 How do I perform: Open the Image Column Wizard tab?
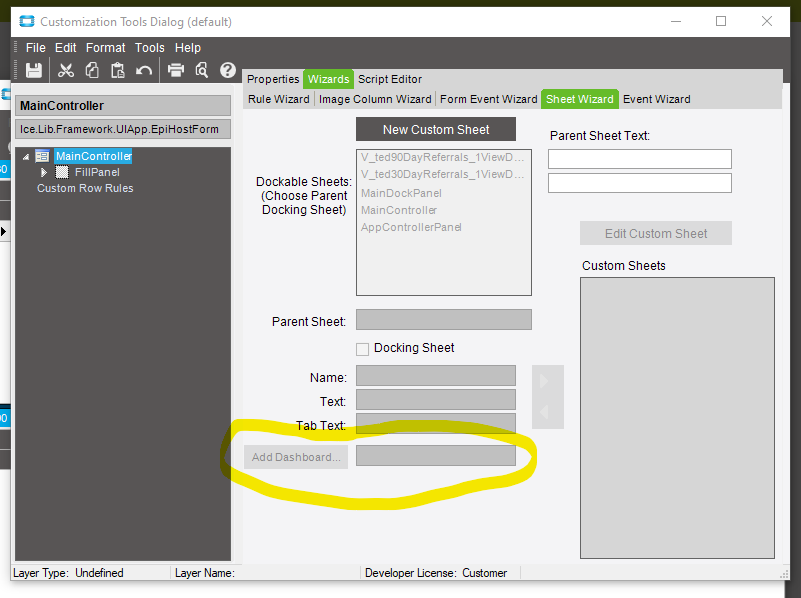coord(375,99)
